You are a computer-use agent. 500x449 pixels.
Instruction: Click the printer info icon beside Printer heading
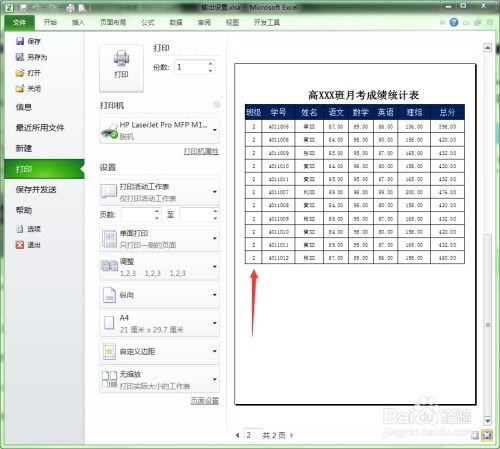[217, 105]
